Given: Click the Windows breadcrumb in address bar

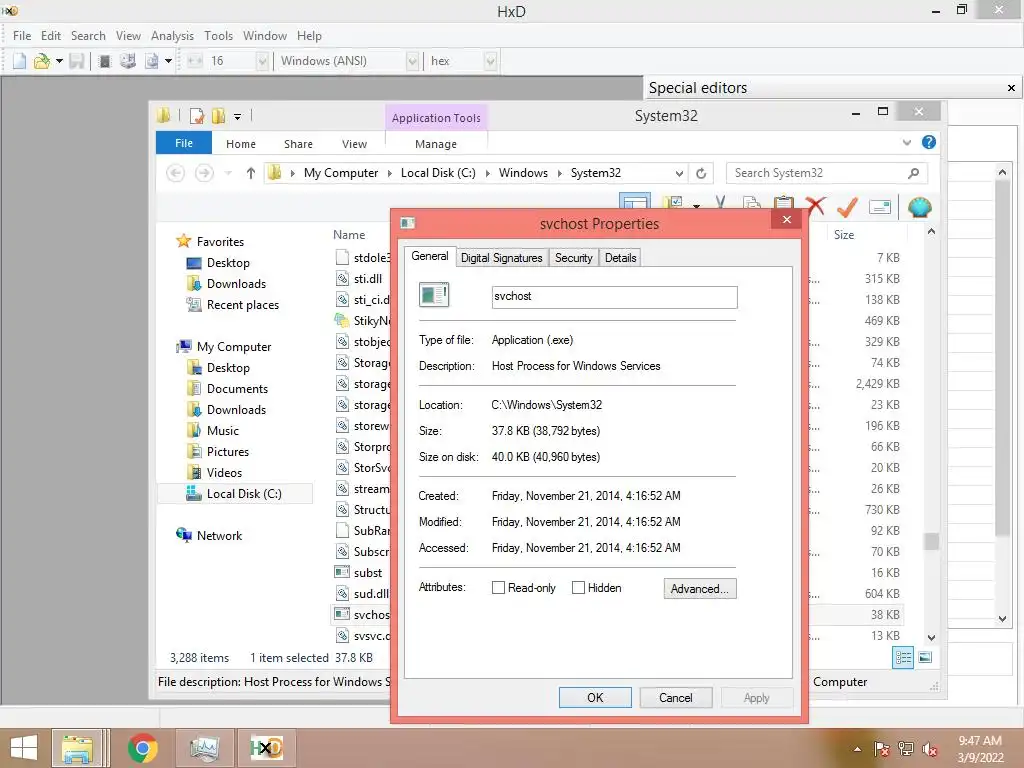Looking at the screenshot, I should coord(523,173).
